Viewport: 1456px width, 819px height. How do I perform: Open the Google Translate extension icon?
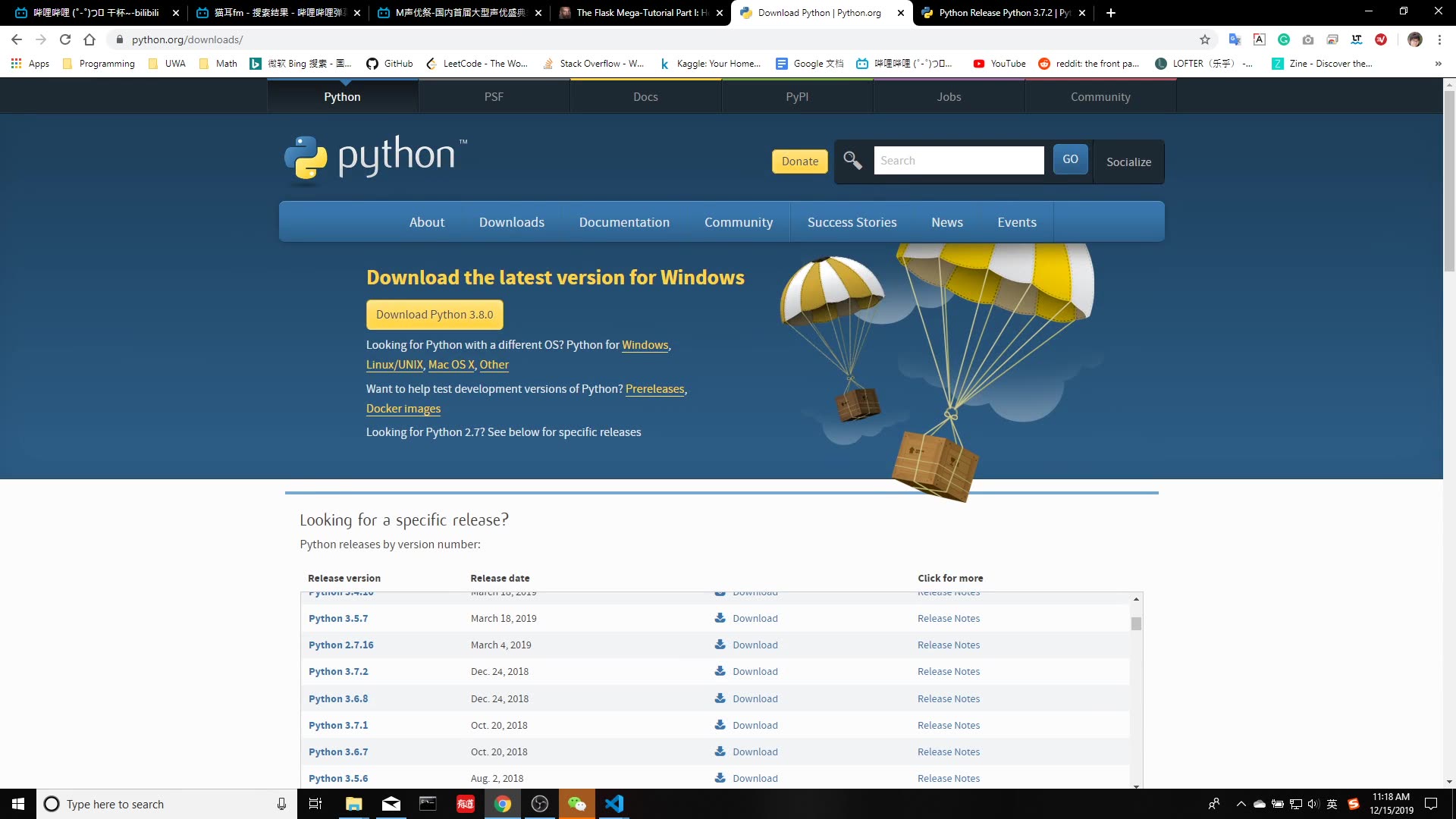[1235, 39]
